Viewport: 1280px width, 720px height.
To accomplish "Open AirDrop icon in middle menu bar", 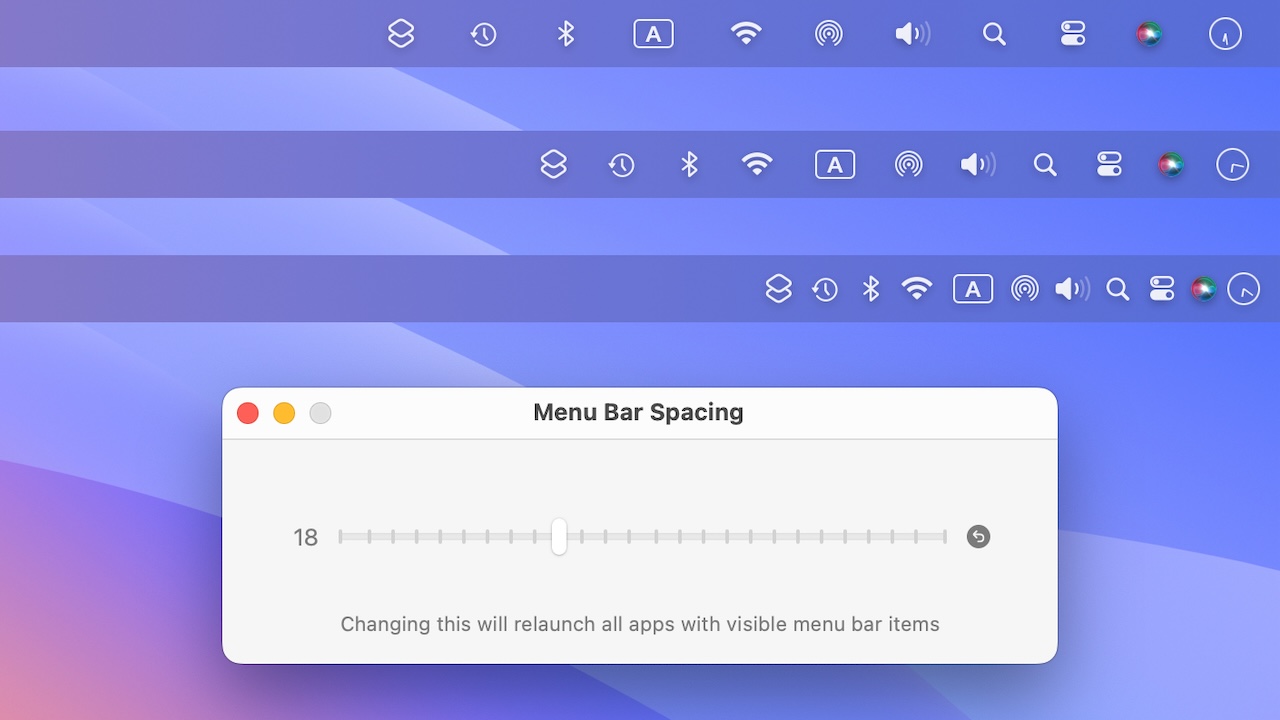I will pos(908,164).
